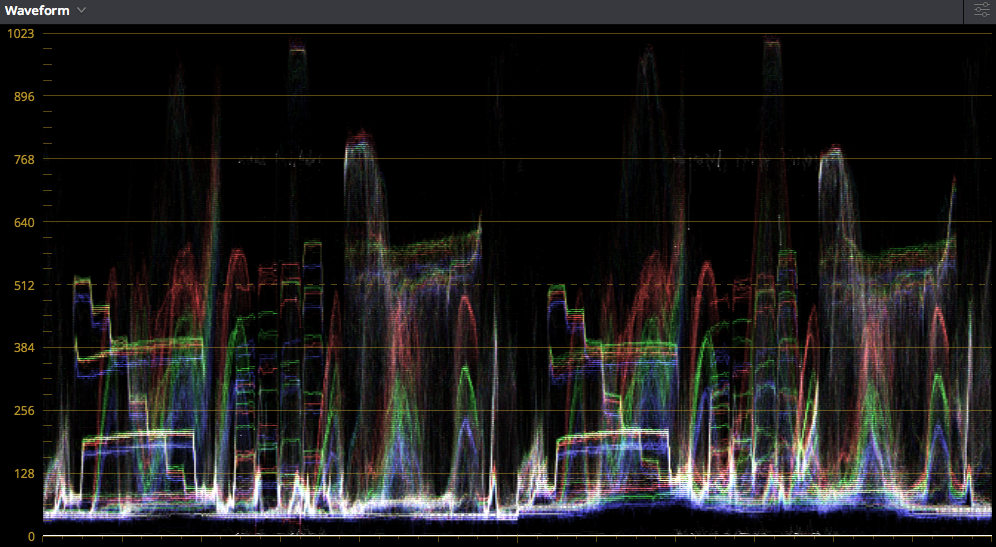The image size is (996, 547).
Task: Click the 896 scale label
Action: tap(24, 97)
